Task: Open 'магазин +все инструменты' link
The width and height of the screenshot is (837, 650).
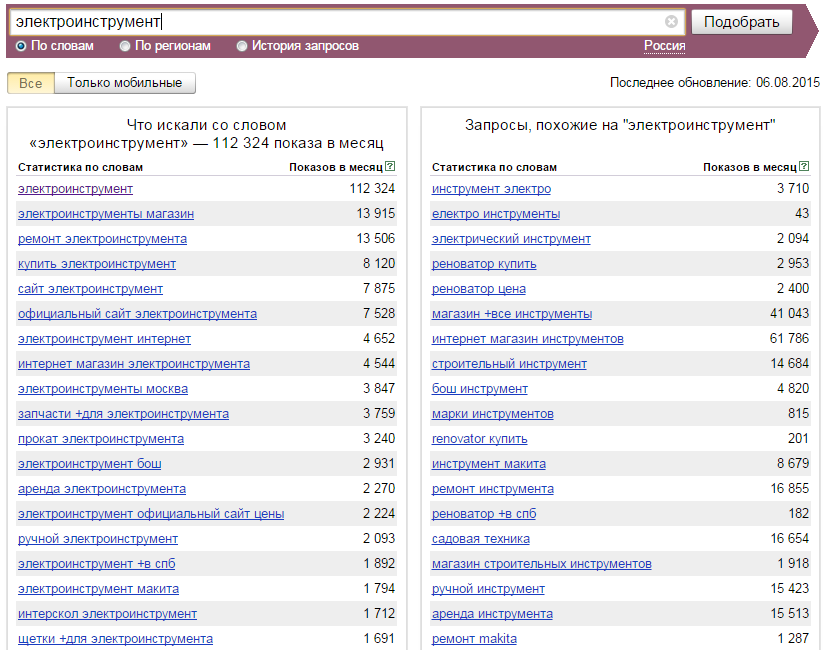Action: (512, 314)
